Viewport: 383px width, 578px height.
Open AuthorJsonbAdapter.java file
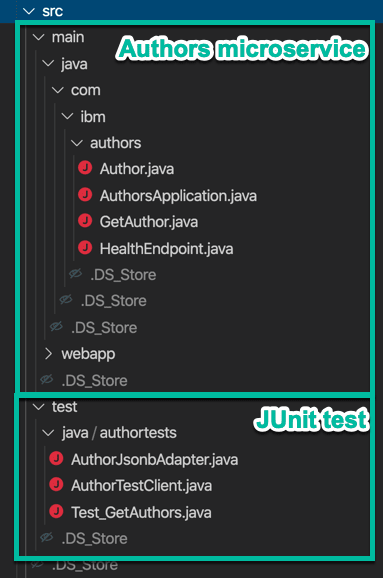point(154,460)
